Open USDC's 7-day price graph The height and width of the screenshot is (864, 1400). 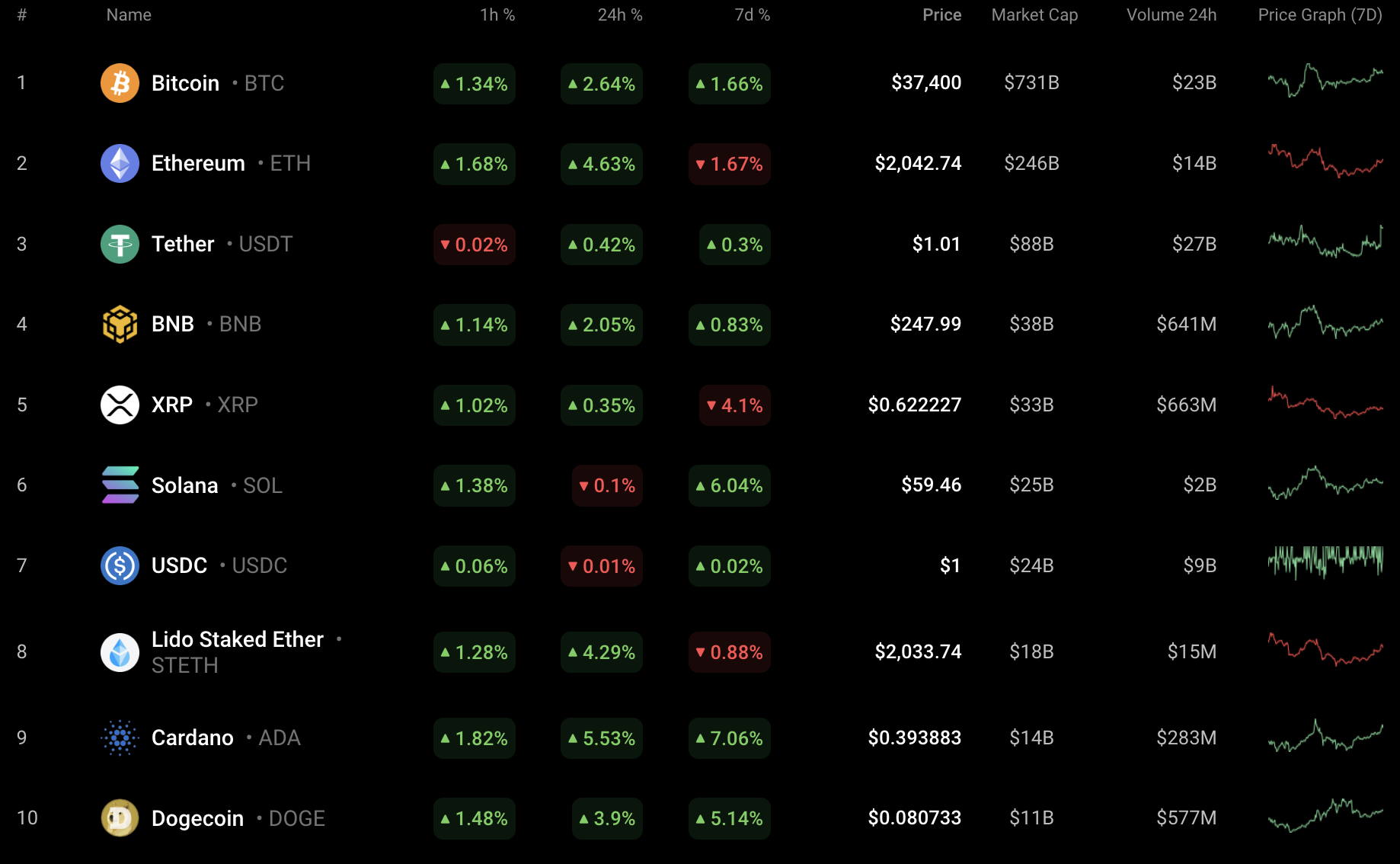click(x=1325, y=563)
